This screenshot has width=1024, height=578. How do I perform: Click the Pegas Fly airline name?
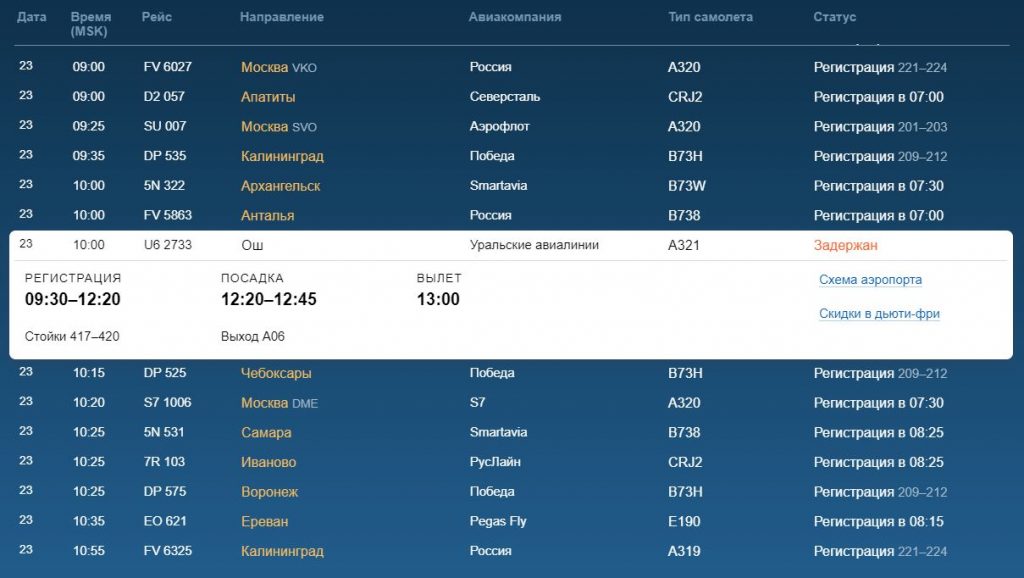(498, 521)
